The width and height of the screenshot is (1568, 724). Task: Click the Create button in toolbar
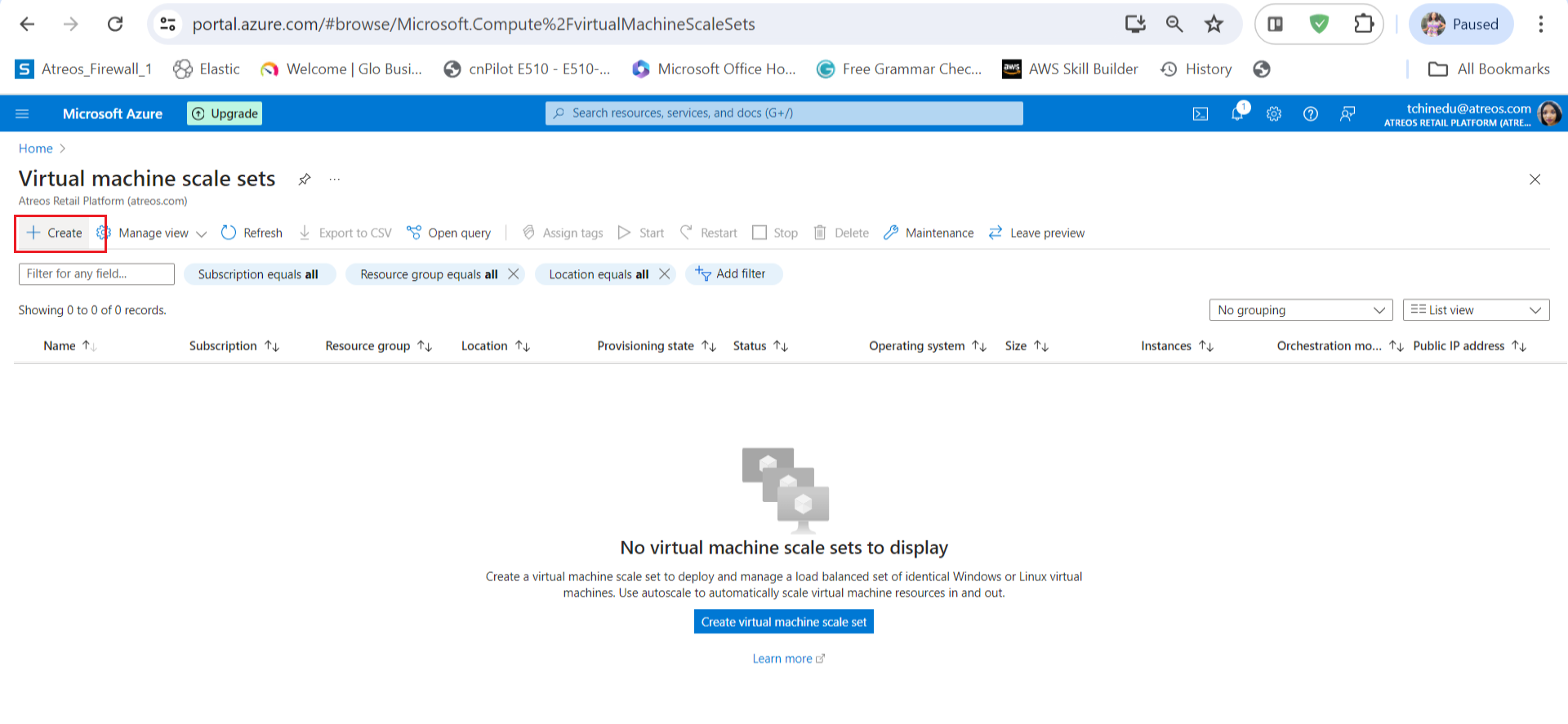coord(55,233)
